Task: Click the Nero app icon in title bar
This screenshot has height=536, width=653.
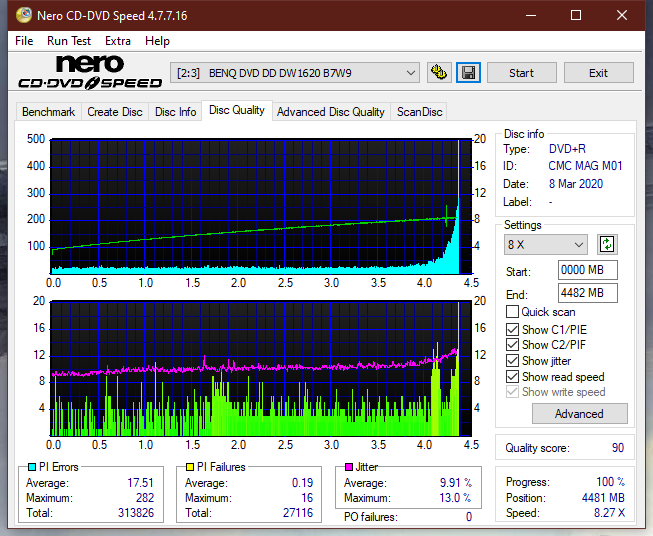Action: (x=24, y=15)
